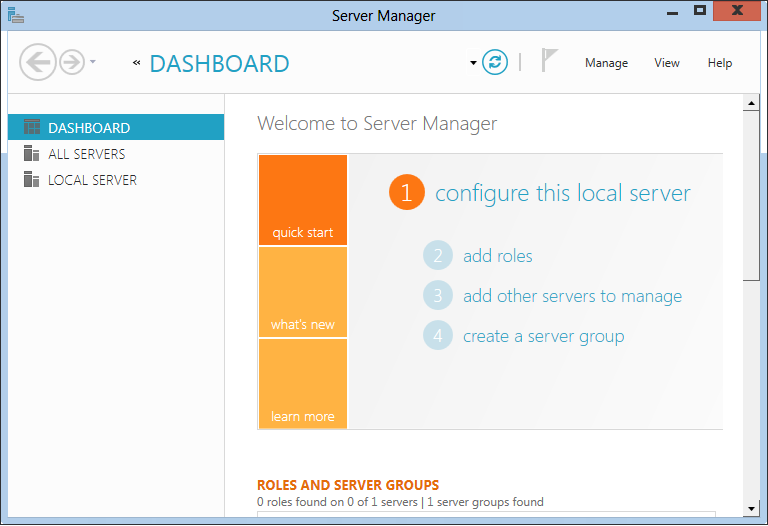Click the scrollbar up arrow
This screenshot has width=768, height=526.
[x=751, y=103]
